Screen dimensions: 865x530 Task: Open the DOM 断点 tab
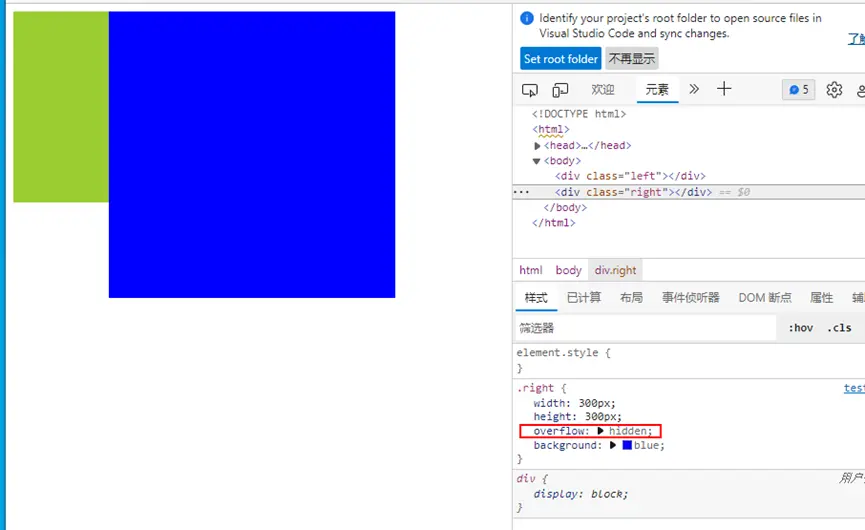[x=765, y=298]
